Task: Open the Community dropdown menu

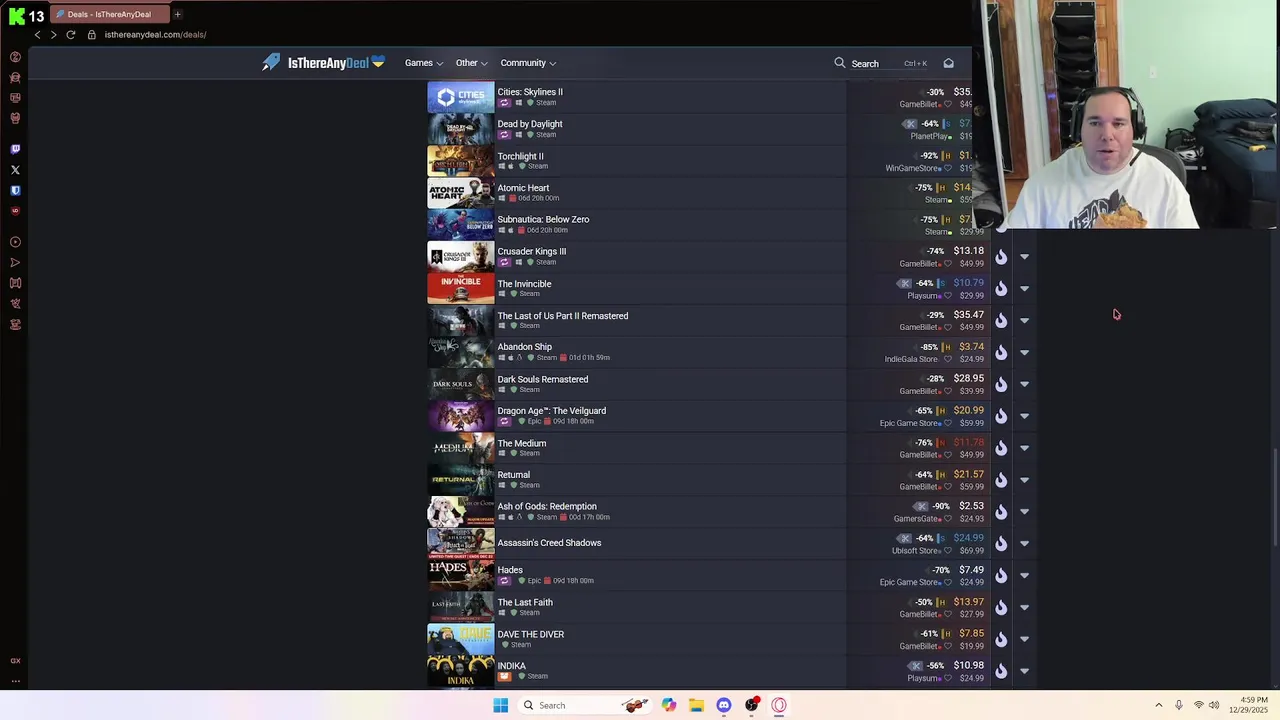Action: click(x=528, y=63)
